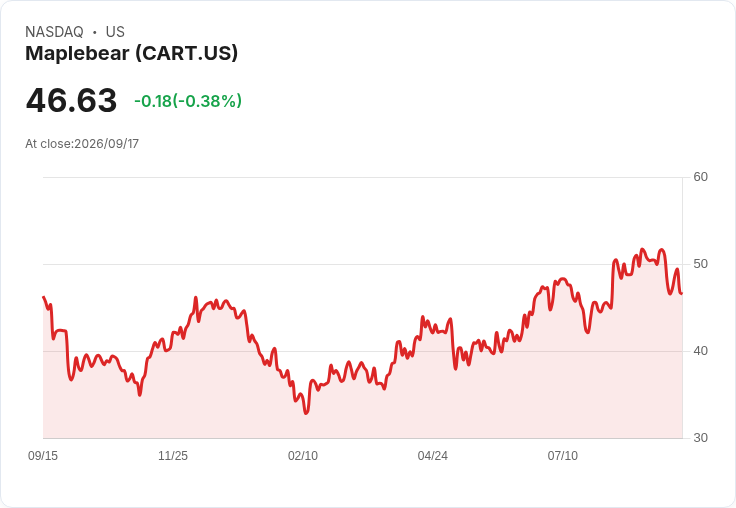
Task: Click the At close:2026/09/17 timestamp
Action: [x=82, y=144]
